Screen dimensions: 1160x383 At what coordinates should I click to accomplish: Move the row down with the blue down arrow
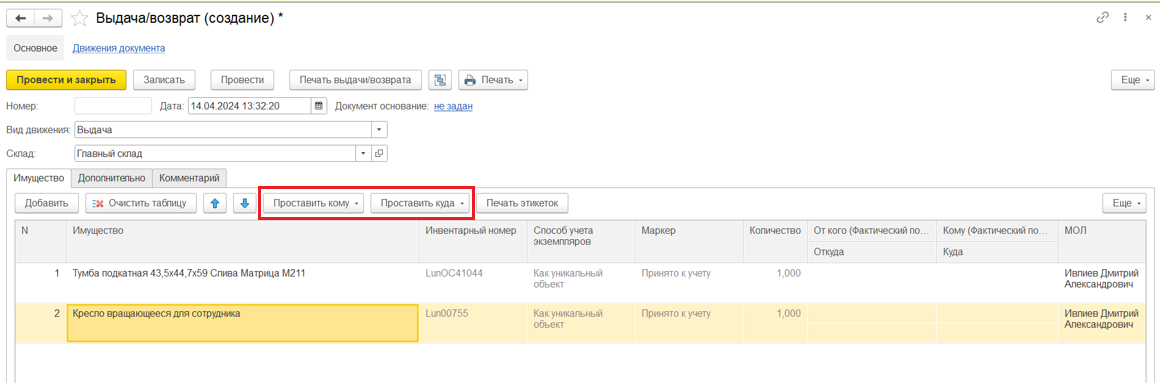[246, 203]
